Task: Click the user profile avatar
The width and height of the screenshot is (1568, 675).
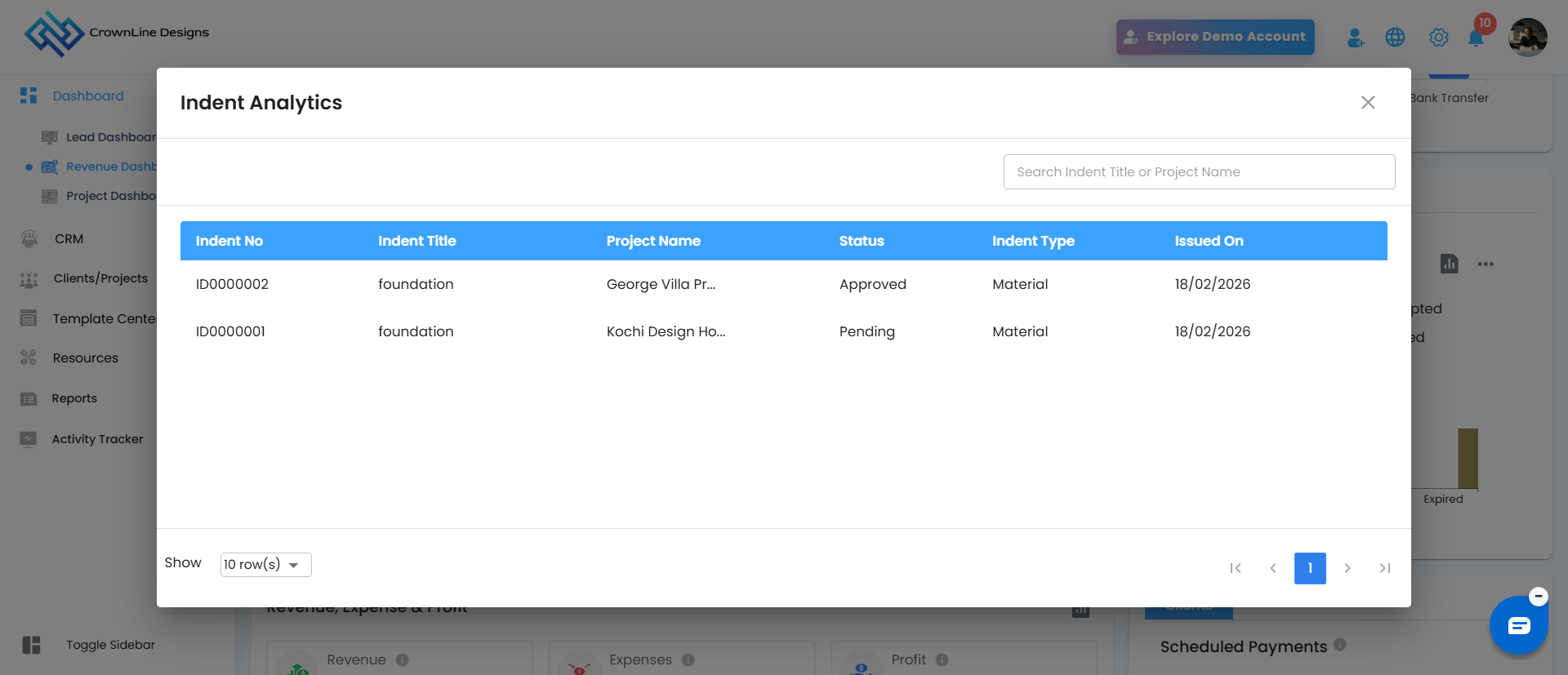Action: tap(1527, 38)
